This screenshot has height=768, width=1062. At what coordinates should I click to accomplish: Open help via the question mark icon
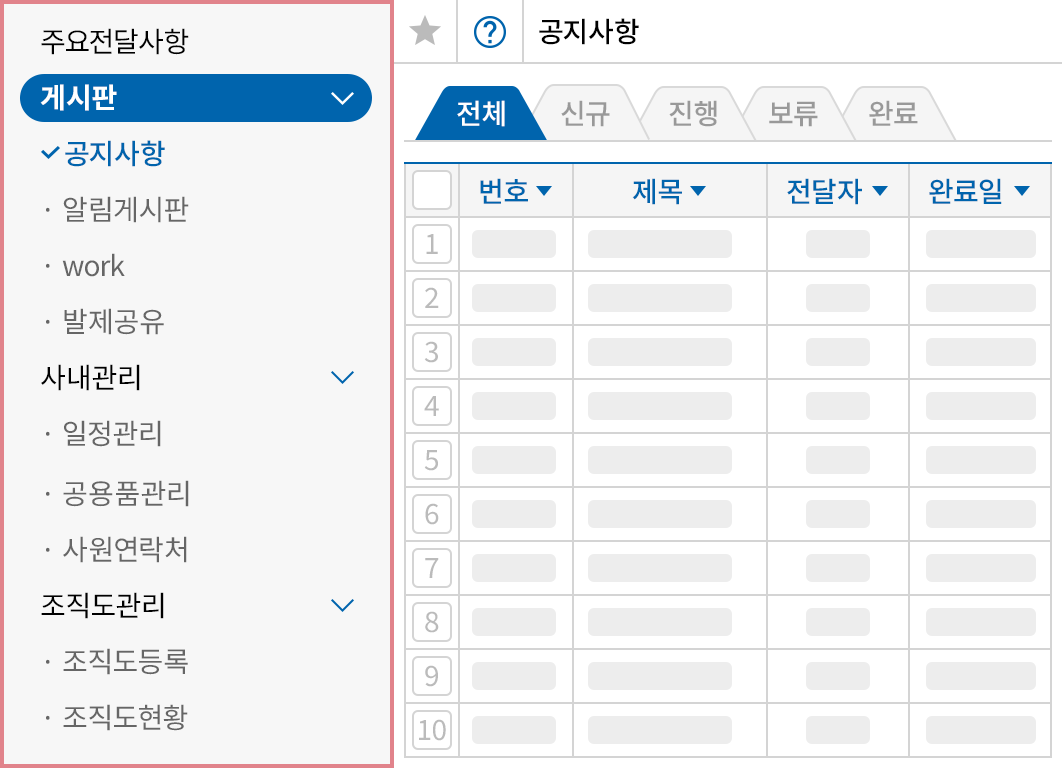pos(490,32)
